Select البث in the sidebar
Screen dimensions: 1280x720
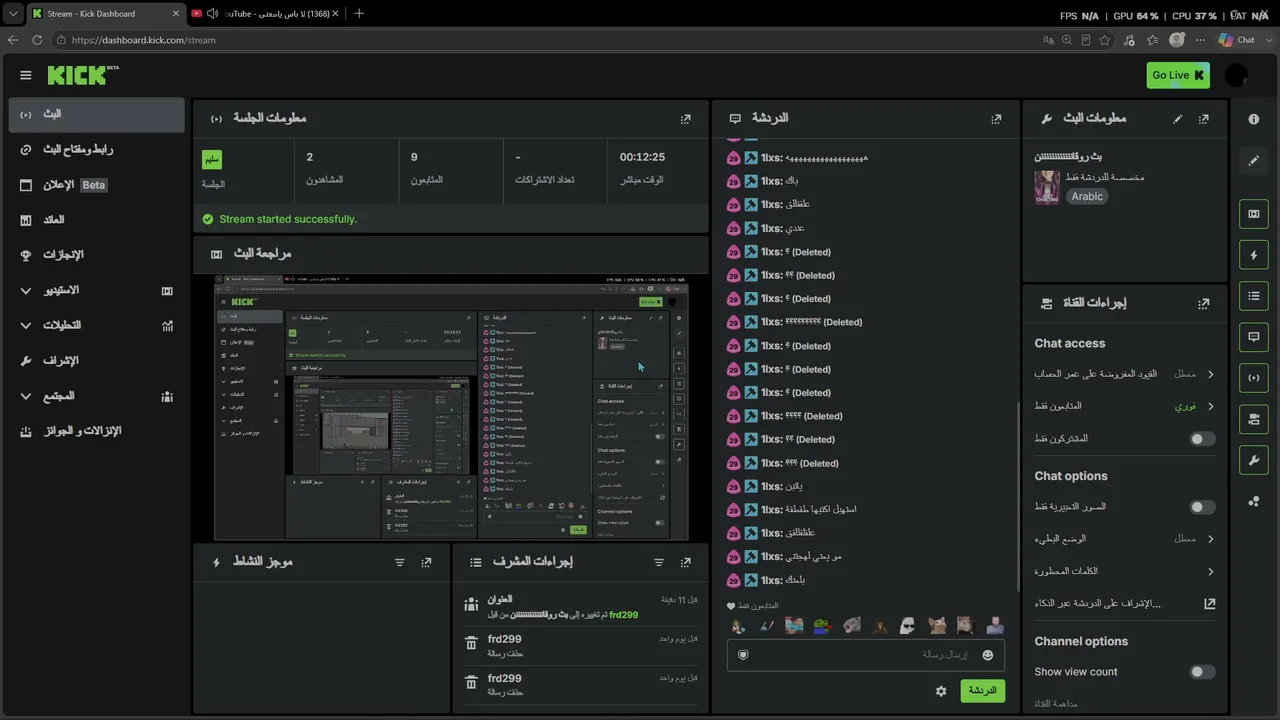tap(96, 114)
